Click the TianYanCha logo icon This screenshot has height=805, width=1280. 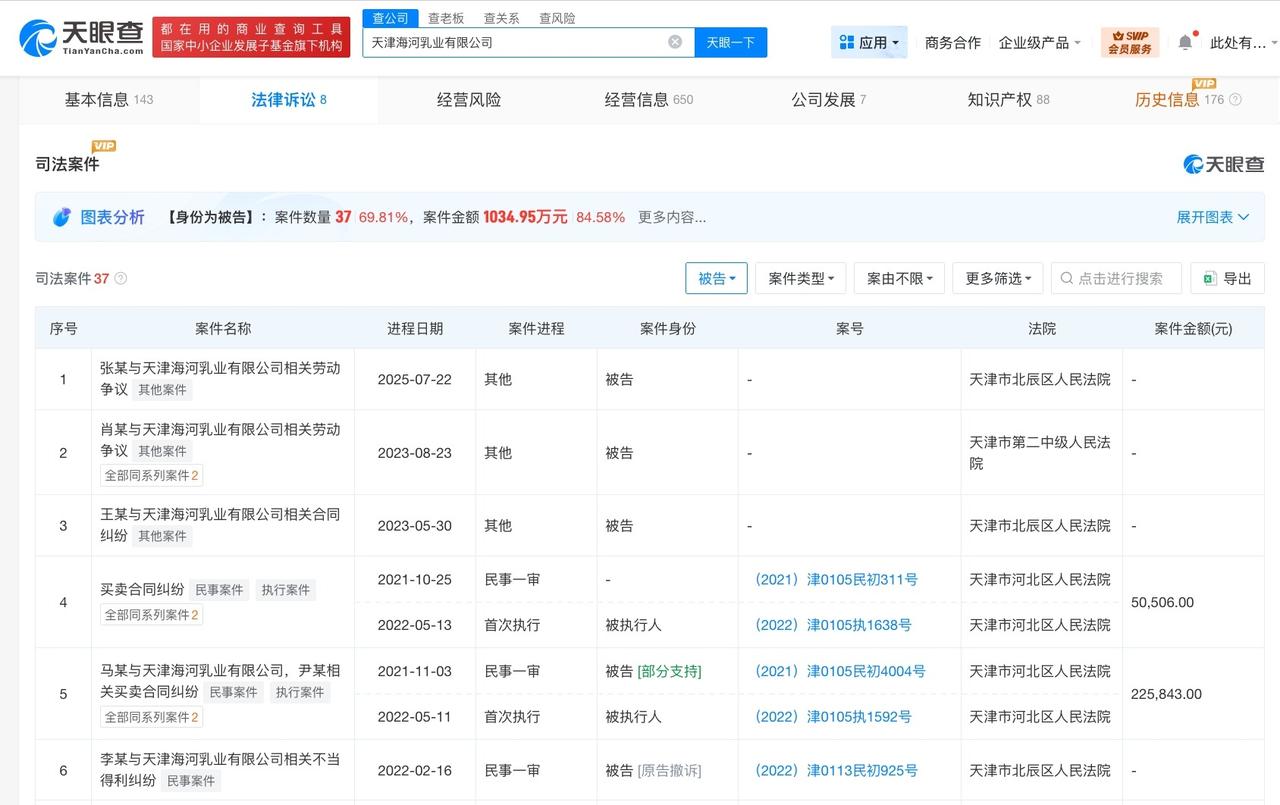tap(38, 37)
